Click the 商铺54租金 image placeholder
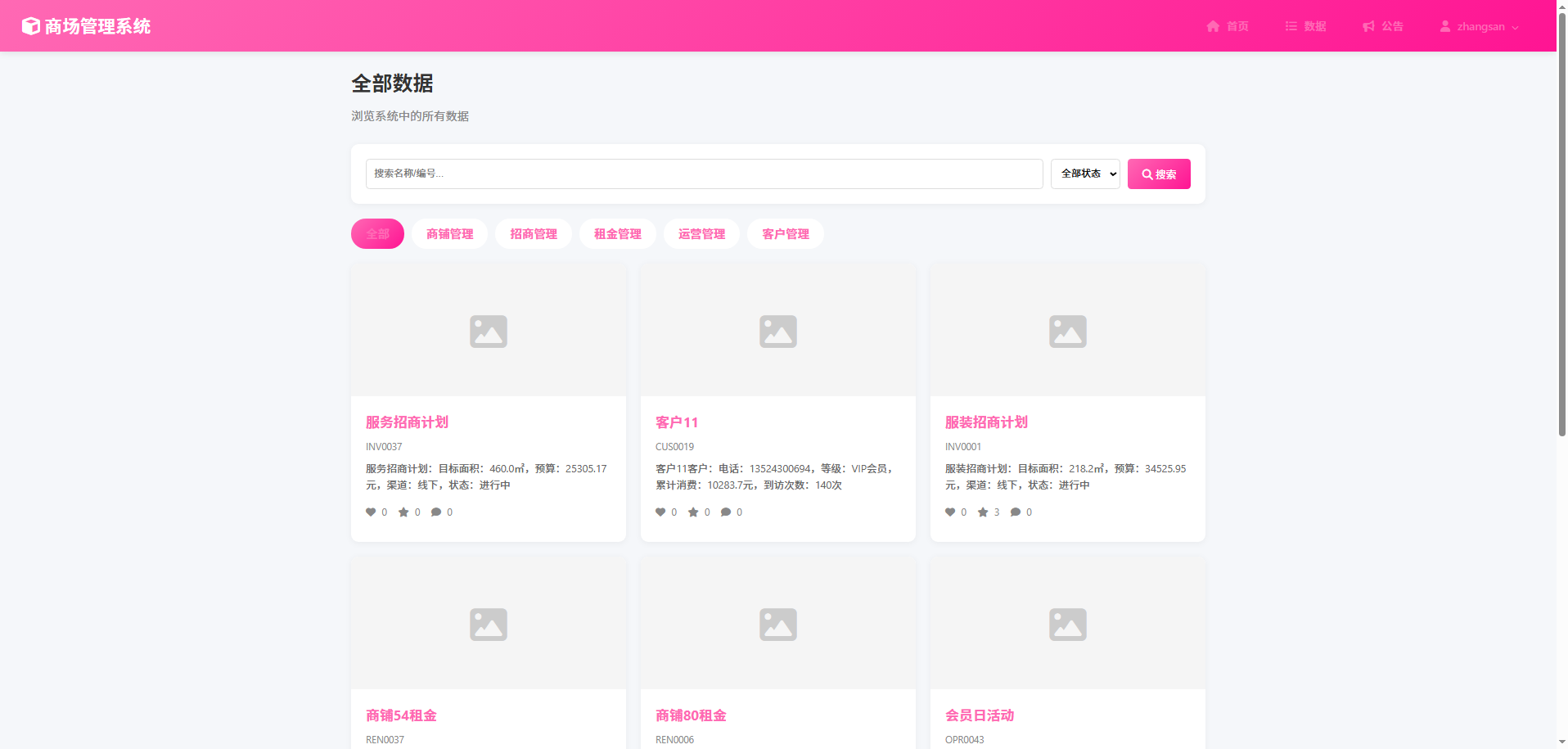The width and height of the screenshot is (1568, 749). [x=489, y=624]
